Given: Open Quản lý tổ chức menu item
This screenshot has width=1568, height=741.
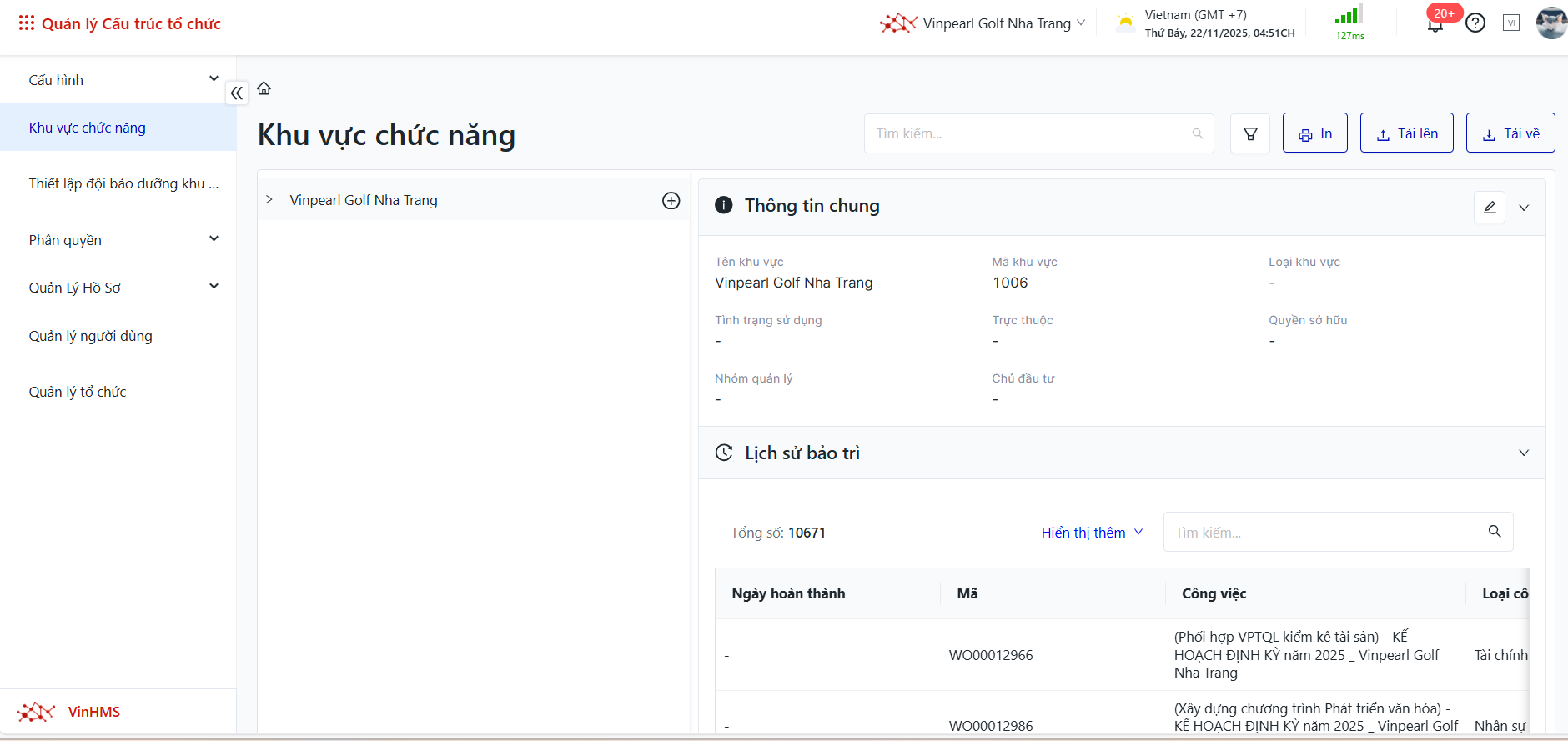Looking at the screenshot, I should coord(78,392).
